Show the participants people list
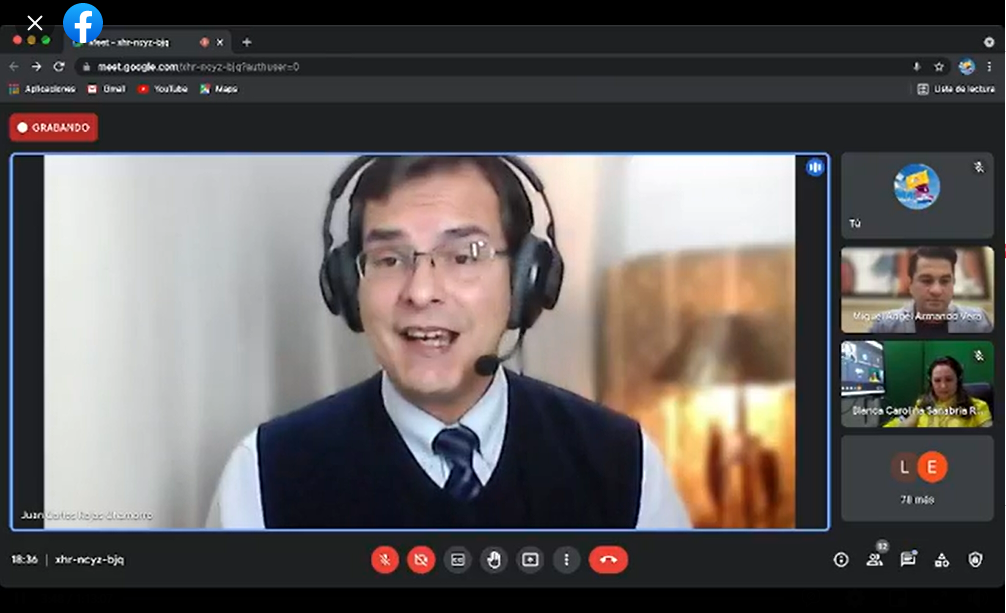This screenshot has width=1006, height=613. [875, 560]
